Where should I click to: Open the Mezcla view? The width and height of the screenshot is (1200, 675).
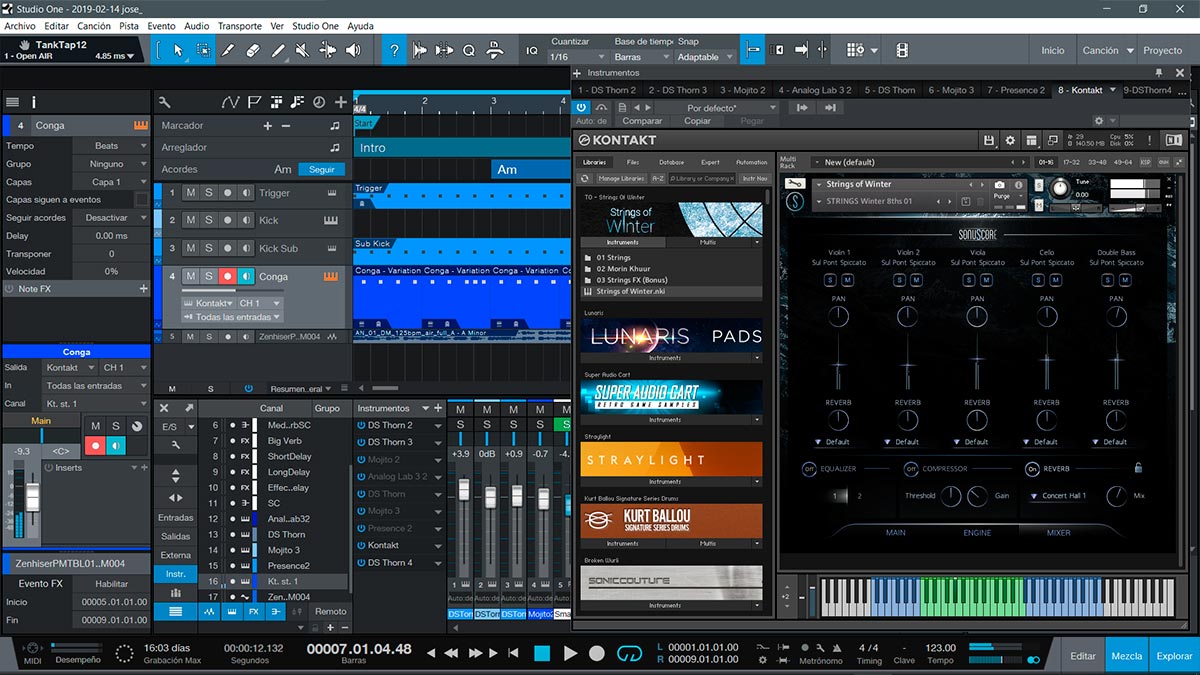[x=1127, y=656]
